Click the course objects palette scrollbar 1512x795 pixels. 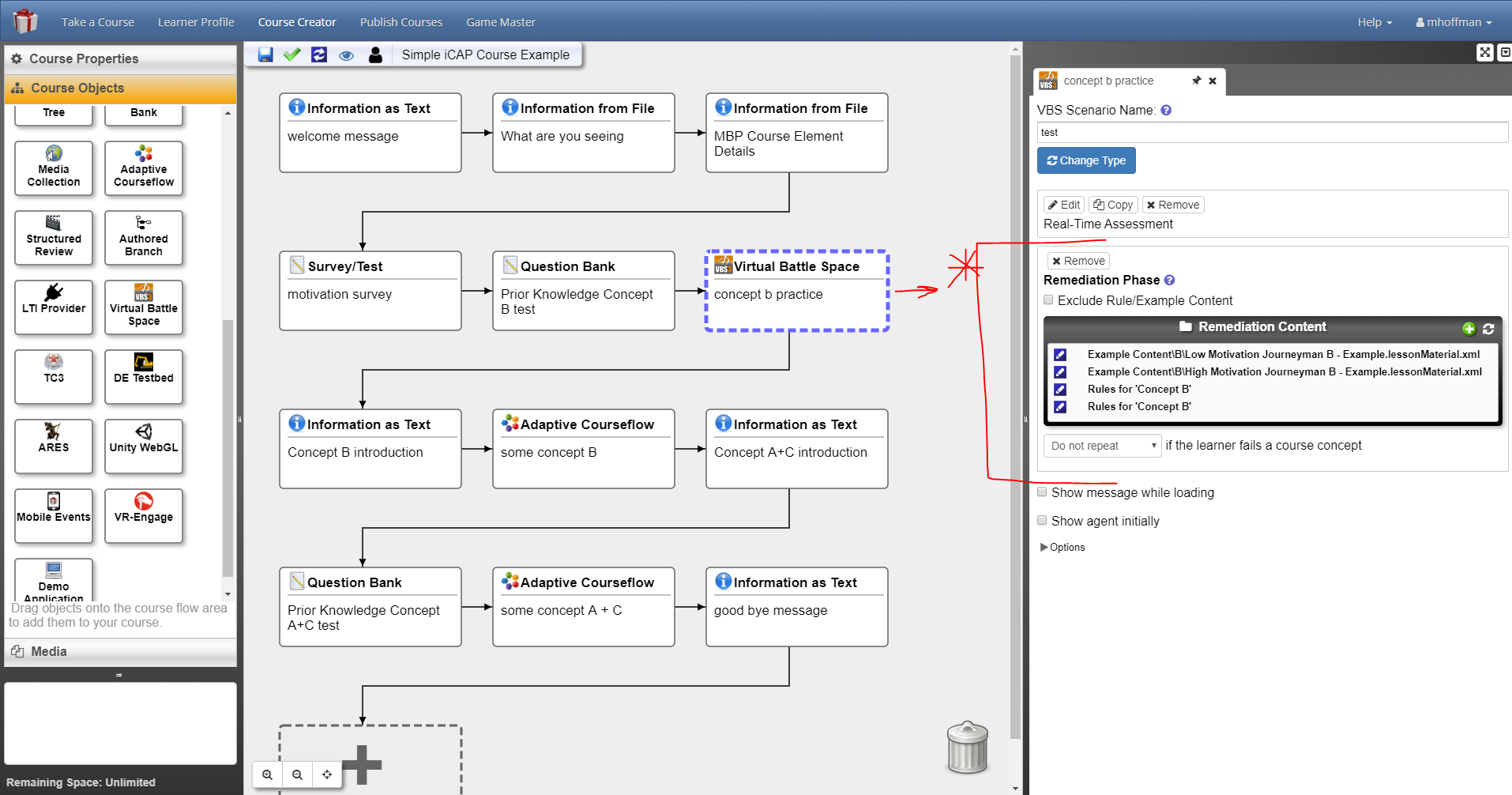(228, 447)
